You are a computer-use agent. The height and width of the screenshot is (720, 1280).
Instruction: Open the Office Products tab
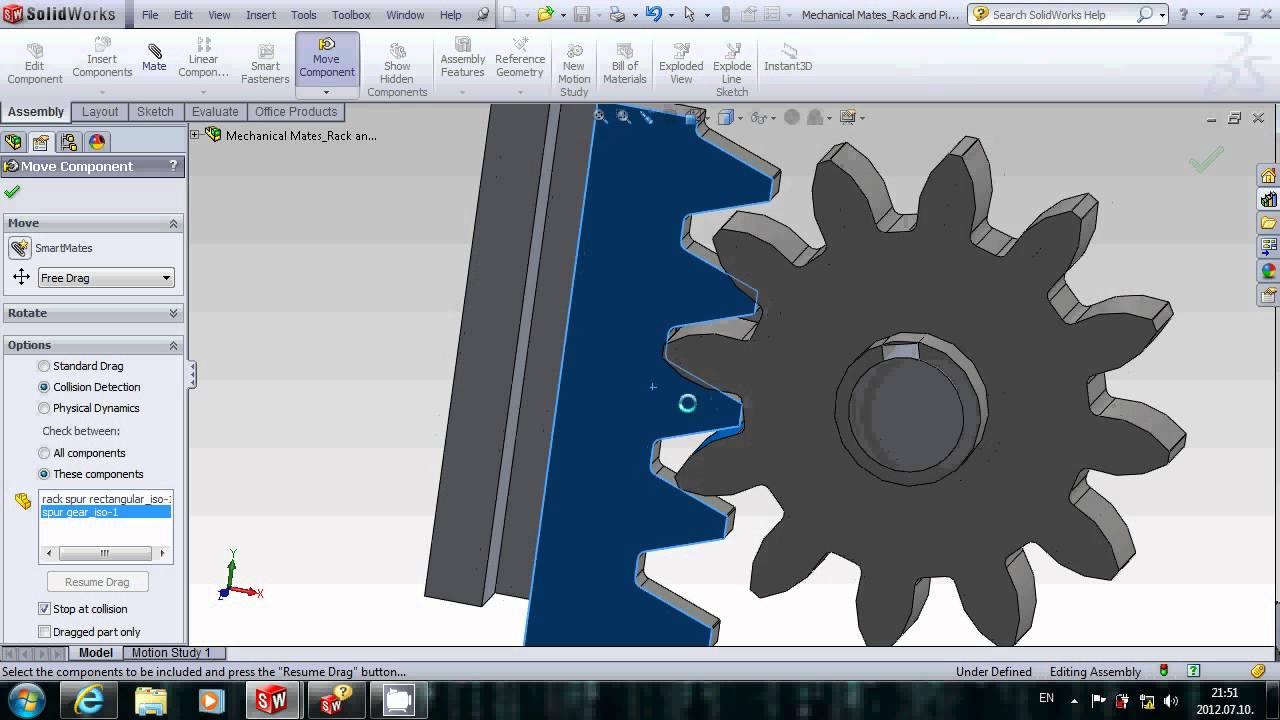[296, 112]
